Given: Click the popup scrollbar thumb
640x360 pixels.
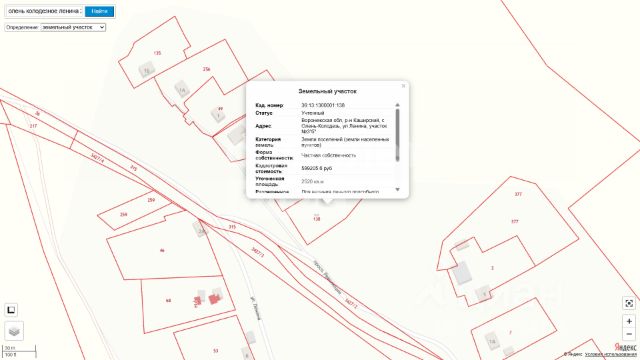Looking at the screenshot, I should 398,135.
